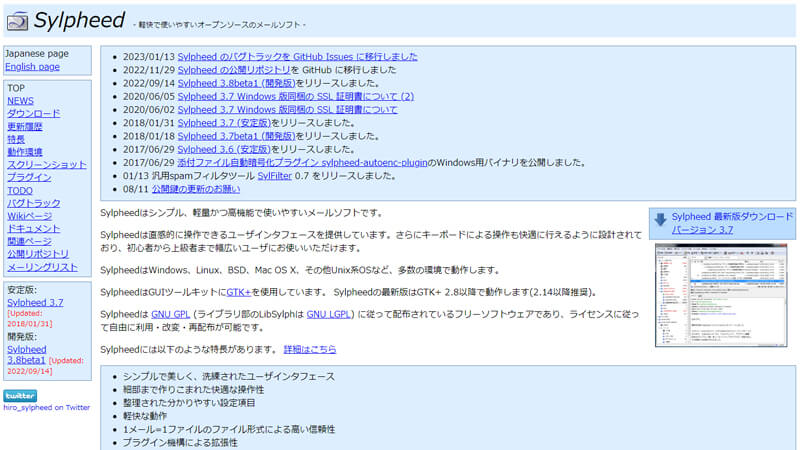Open the TODO sidebar link
This screenshot has width=800, height=450.
click(20, 190)
